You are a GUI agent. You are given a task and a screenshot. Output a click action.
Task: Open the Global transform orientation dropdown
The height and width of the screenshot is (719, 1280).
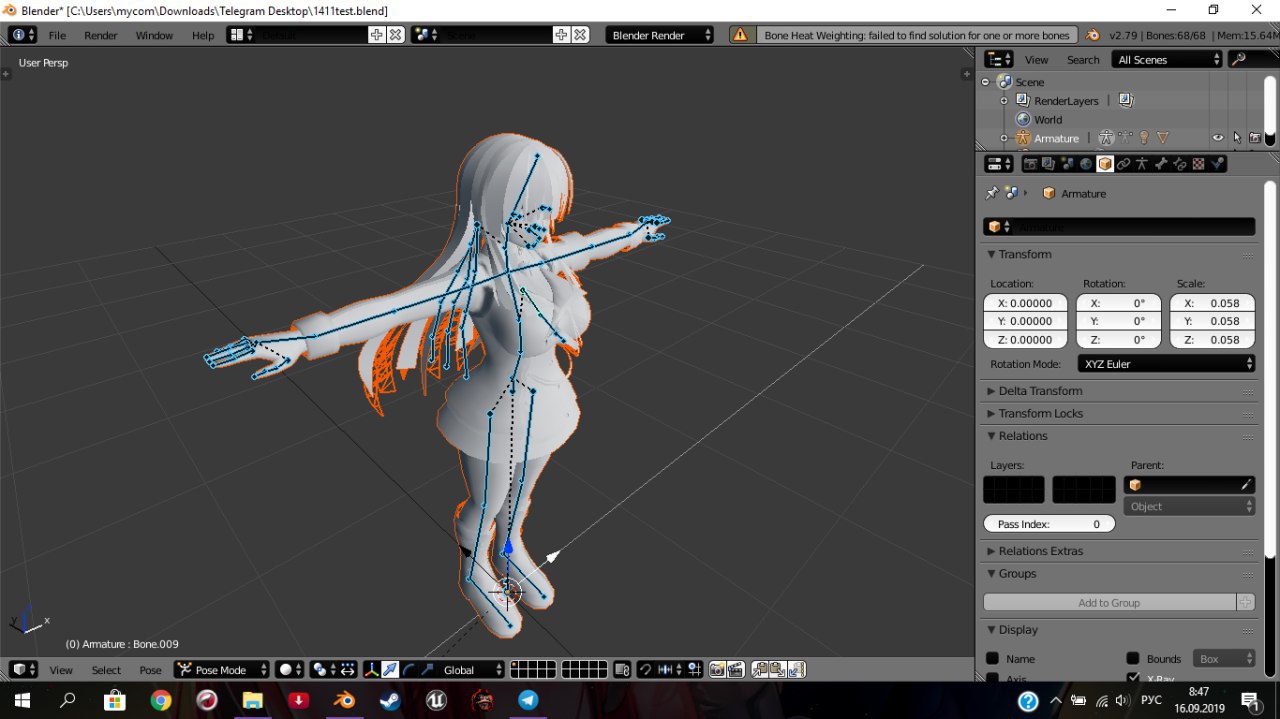click(468, 669)
